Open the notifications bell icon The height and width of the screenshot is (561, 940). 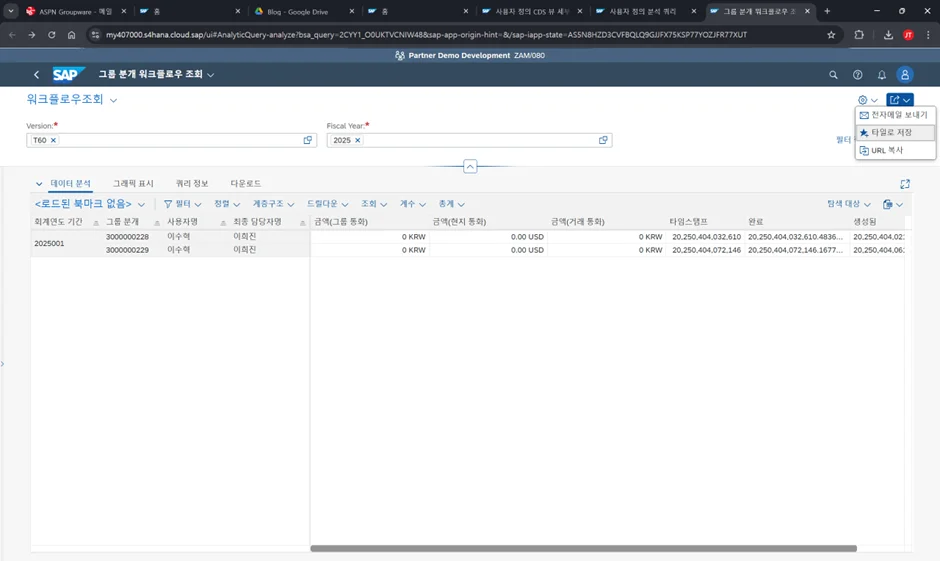click(x=881, y=75)
